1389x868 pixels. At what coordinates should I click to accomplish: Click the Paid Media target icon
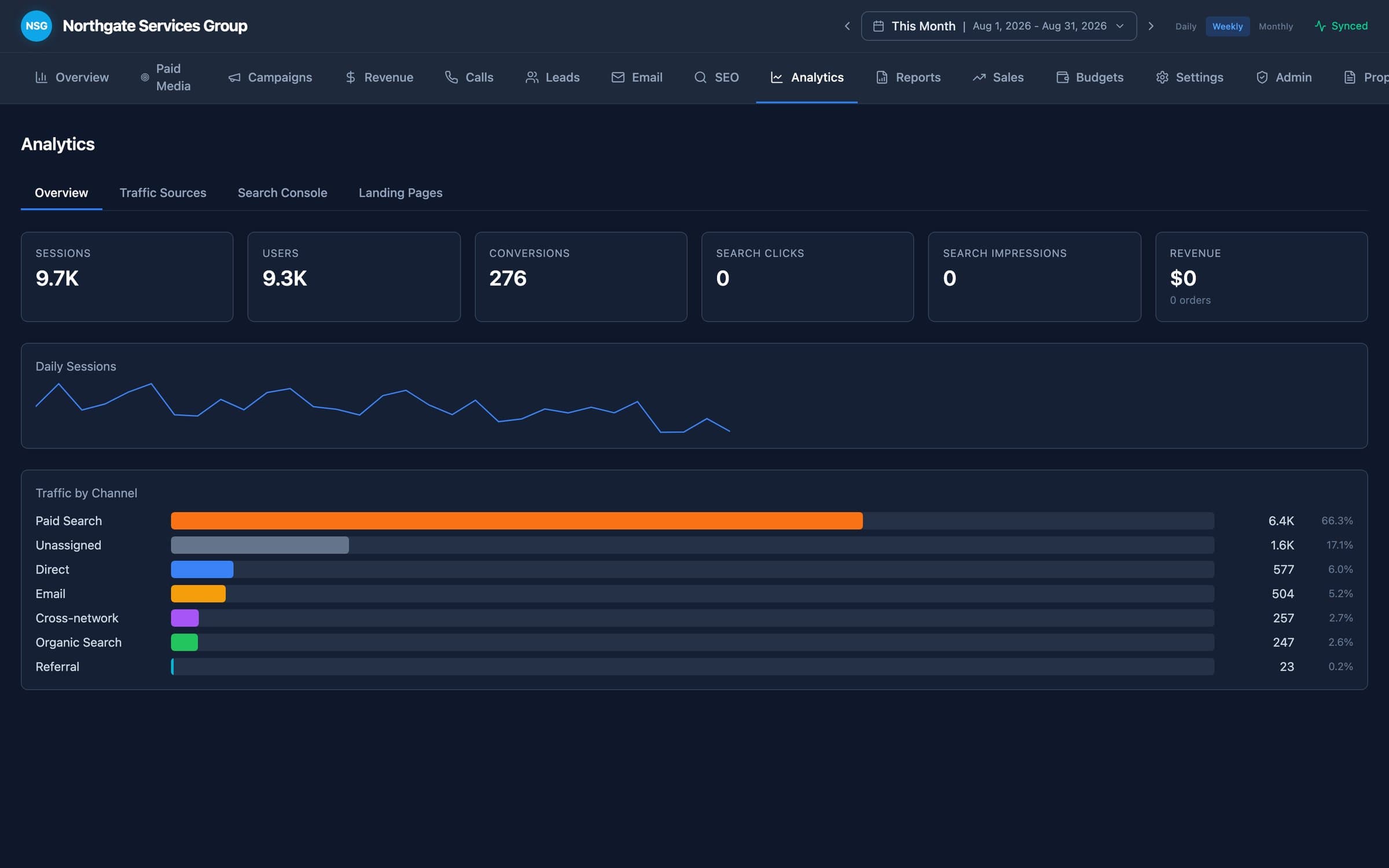(145, 77)
